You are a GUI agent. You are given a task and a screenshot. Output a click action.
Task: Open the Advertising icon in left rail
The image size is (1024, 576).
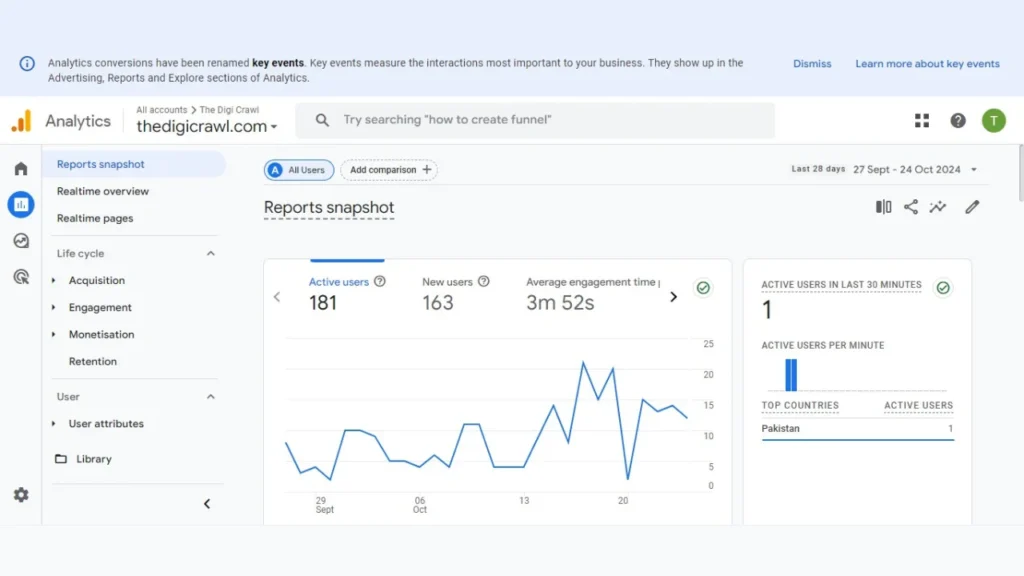click(21, 277)
